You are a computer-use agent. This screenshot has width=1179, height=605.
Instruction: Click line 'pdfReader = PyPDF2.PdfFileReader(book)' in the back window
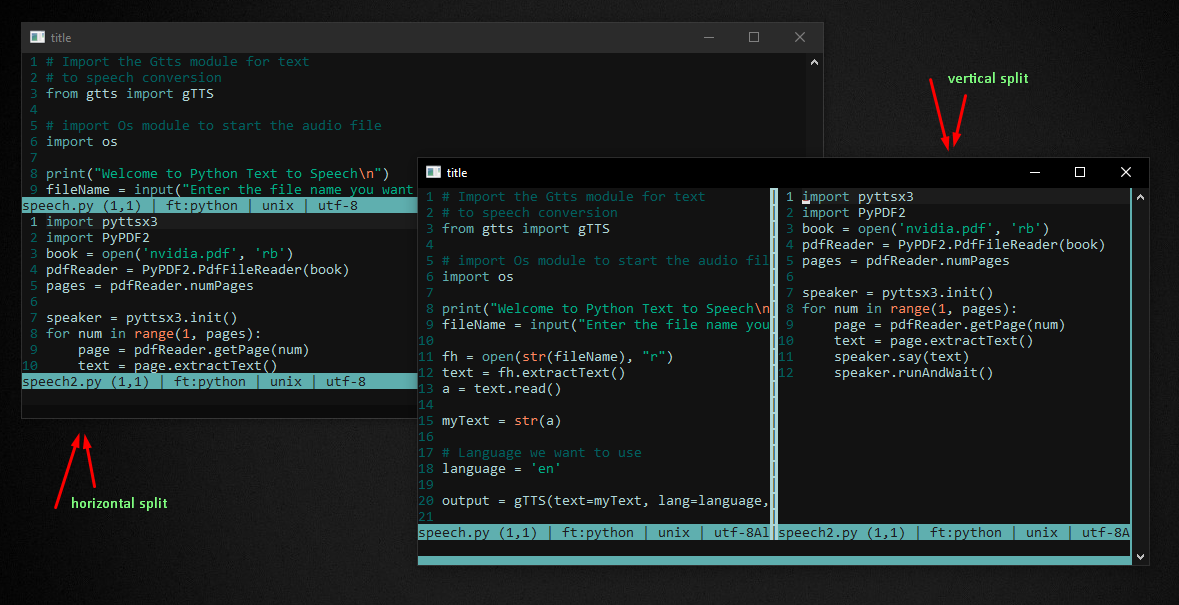point(198,270)
